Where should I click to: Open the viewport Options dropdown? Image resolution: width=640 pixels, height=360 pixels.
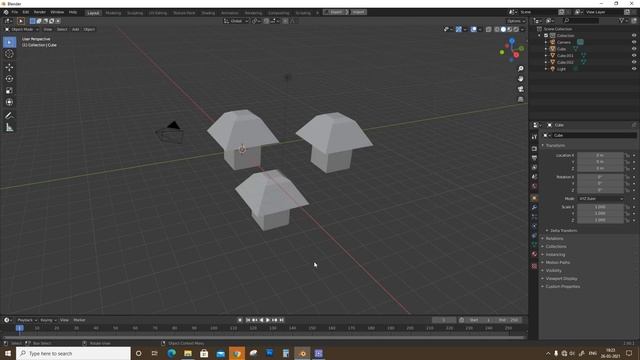(516, 21)
